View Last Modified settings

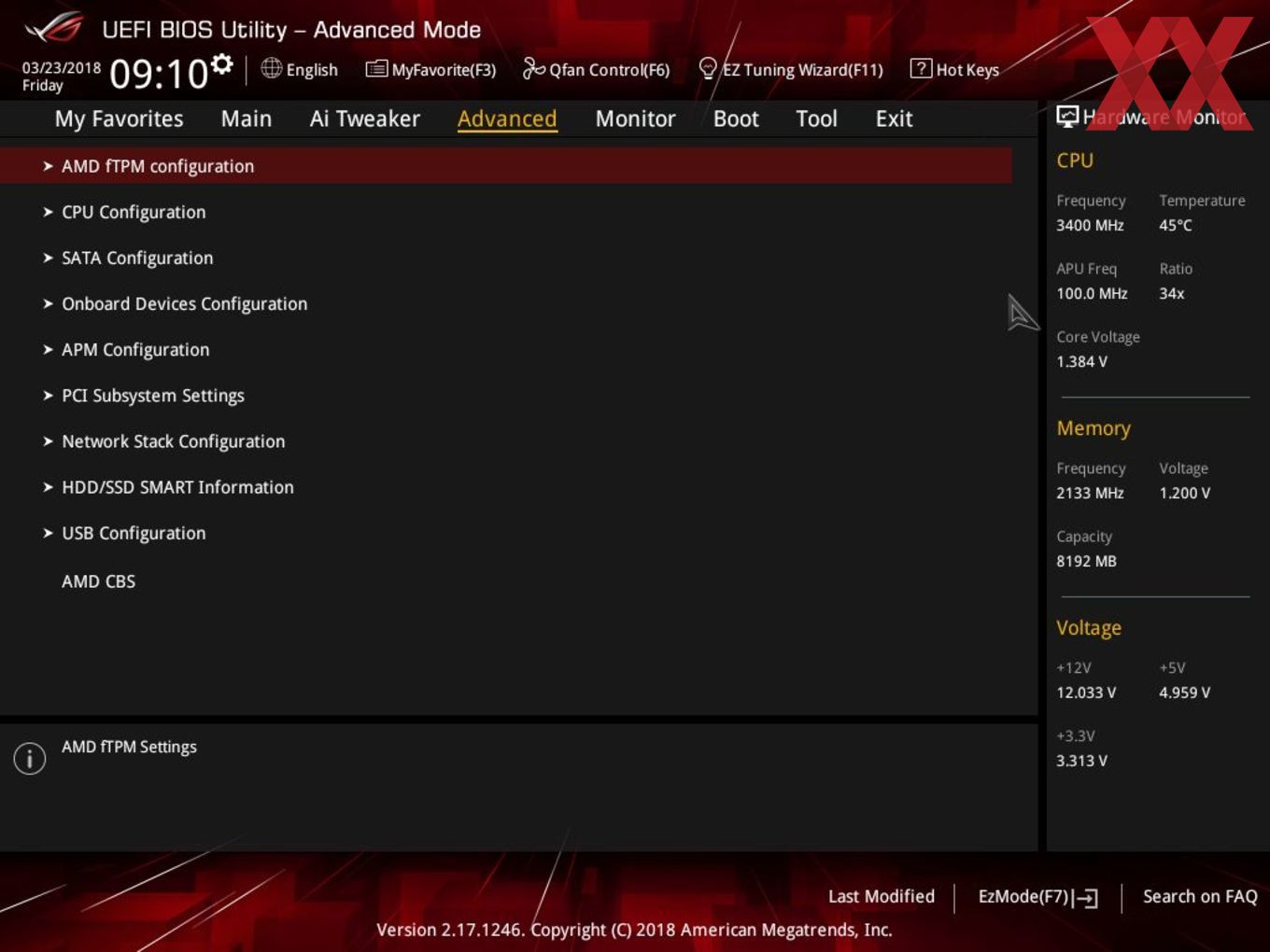click(882, 896)
